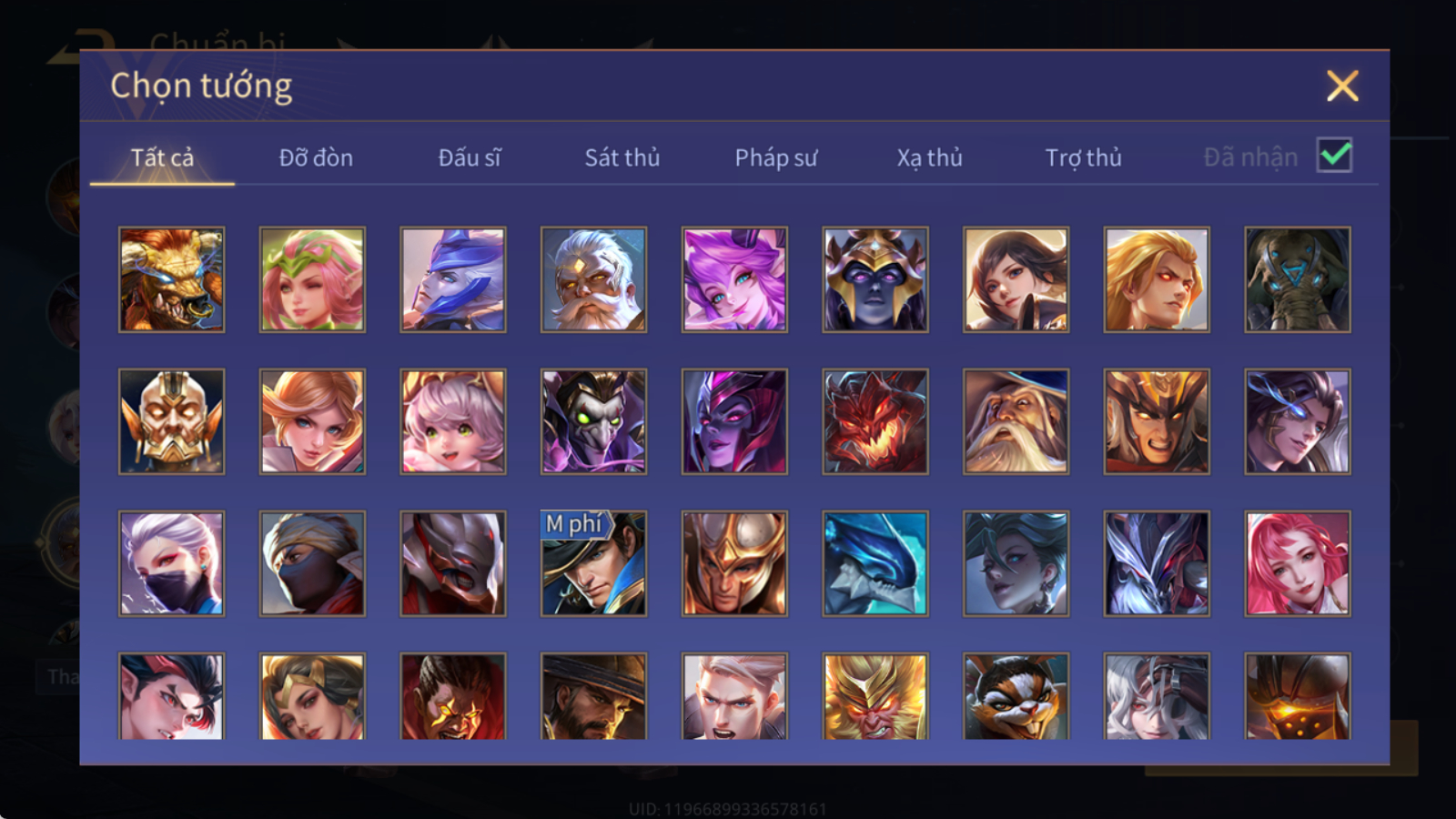
Task: Select the blue shark hero portrait
Action: 875,563
